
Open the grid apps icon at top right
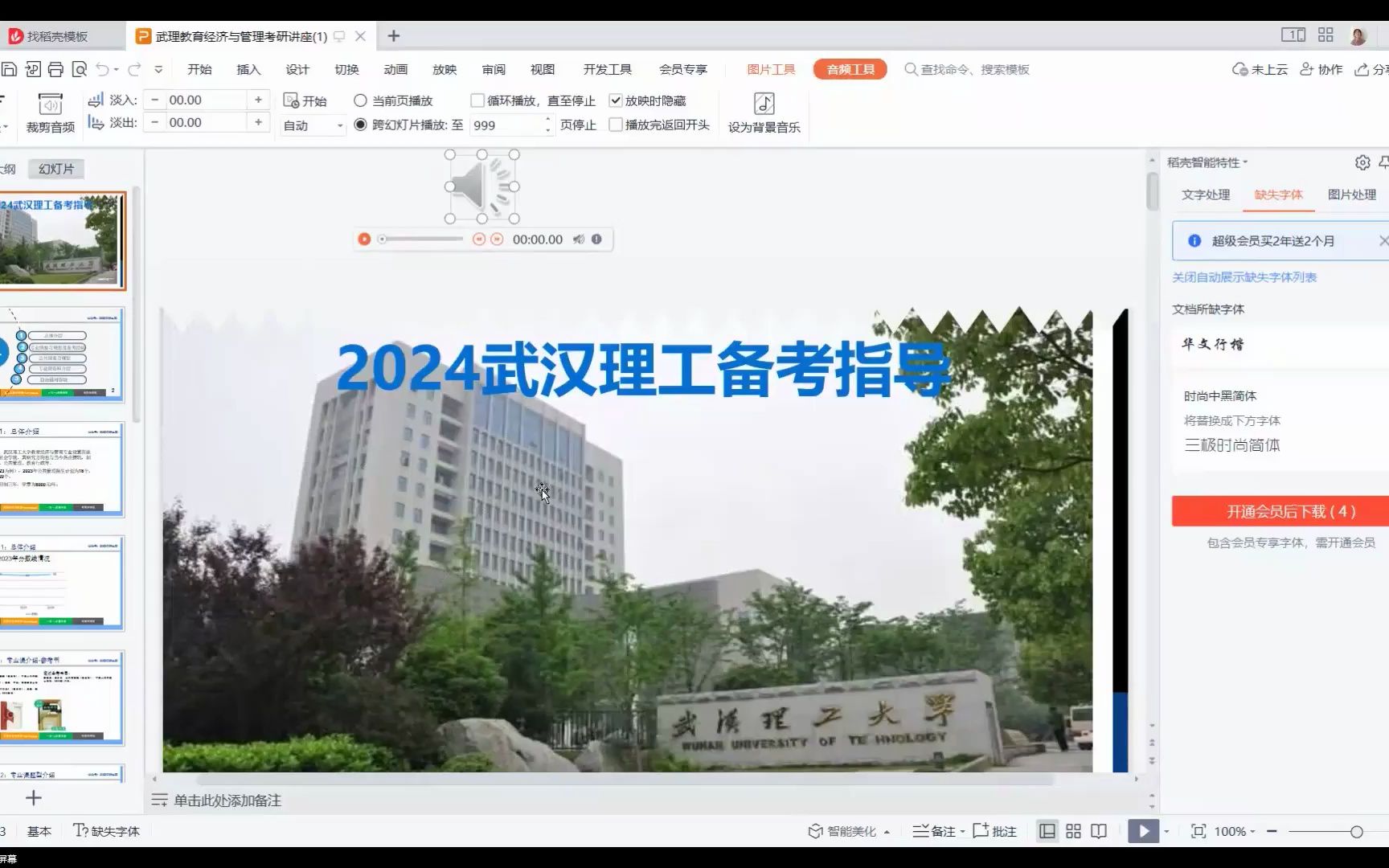(x=1325, y=35)
